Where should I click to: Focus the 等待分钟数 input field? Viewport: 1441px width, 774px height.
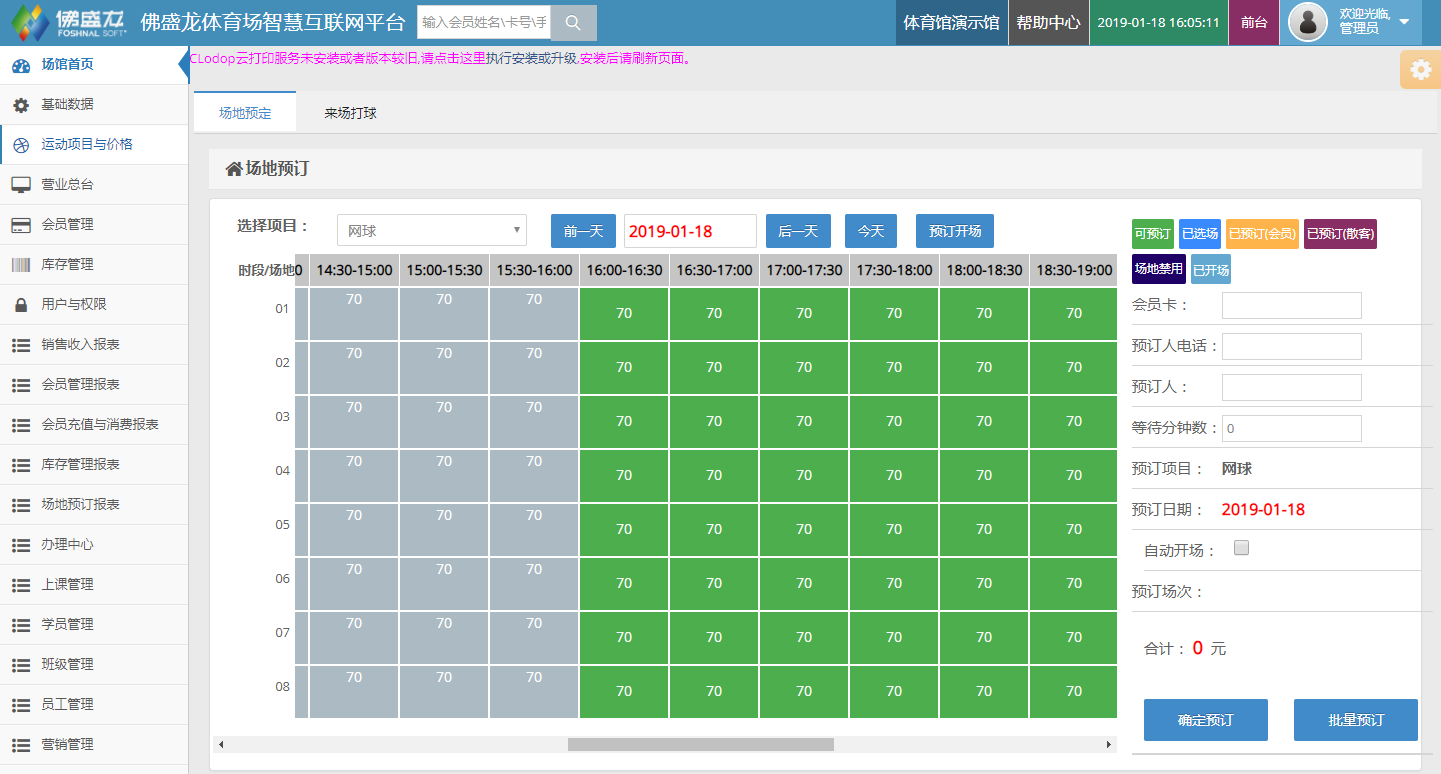[1292, 428]
